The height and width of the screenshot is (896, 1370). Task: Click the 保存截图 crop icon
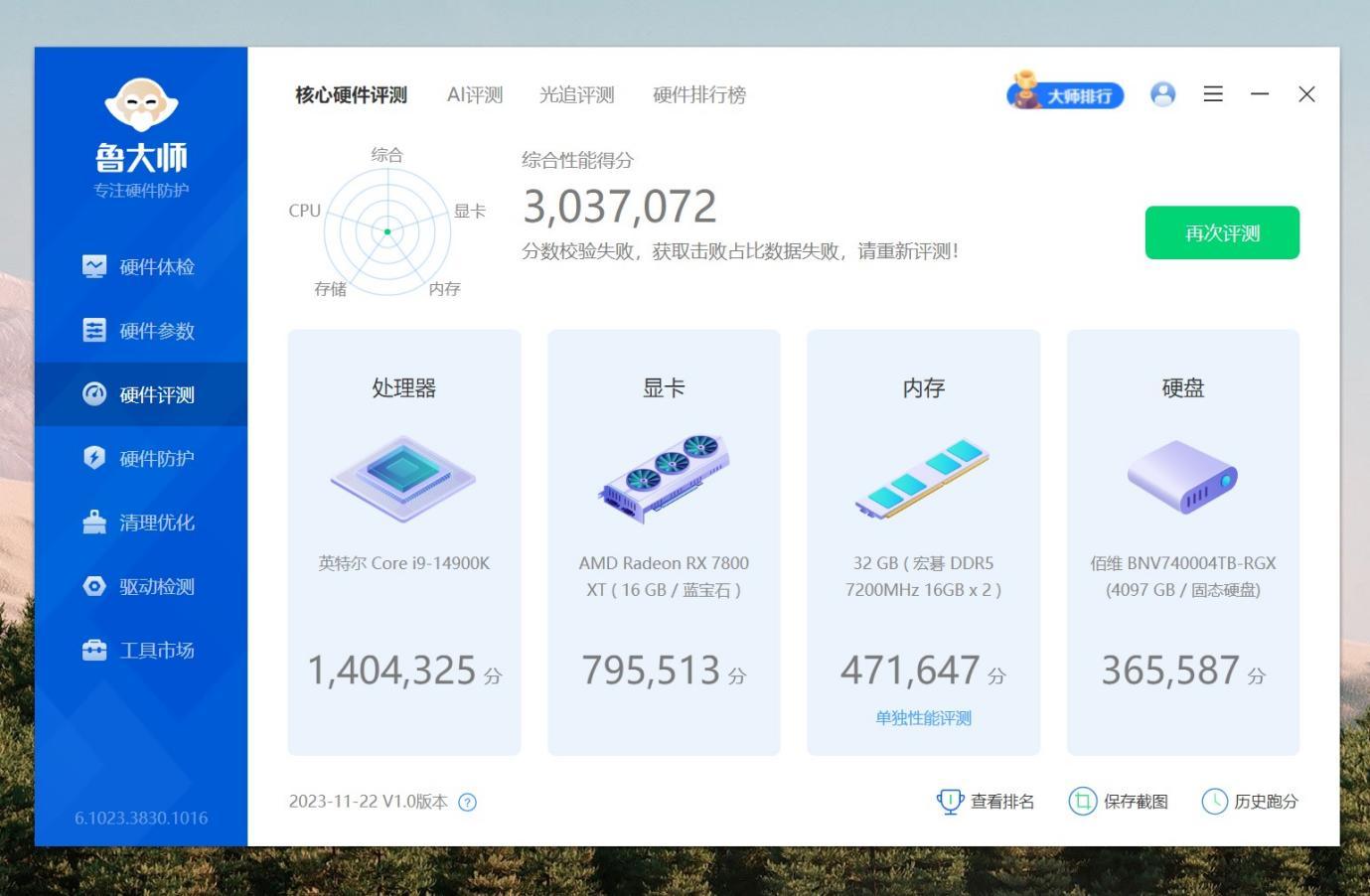tap(1082, 802)
